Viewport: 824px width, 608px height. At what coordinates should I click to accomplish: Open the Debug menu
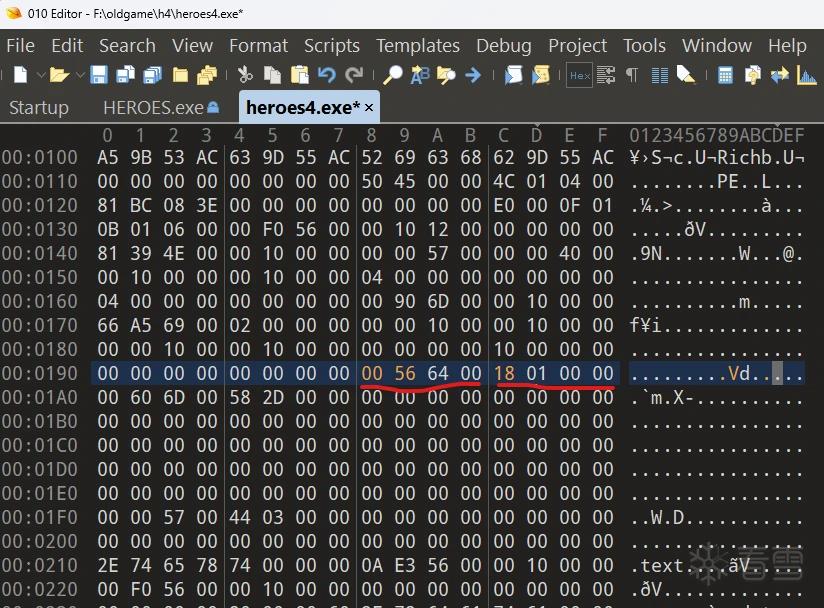503,46
